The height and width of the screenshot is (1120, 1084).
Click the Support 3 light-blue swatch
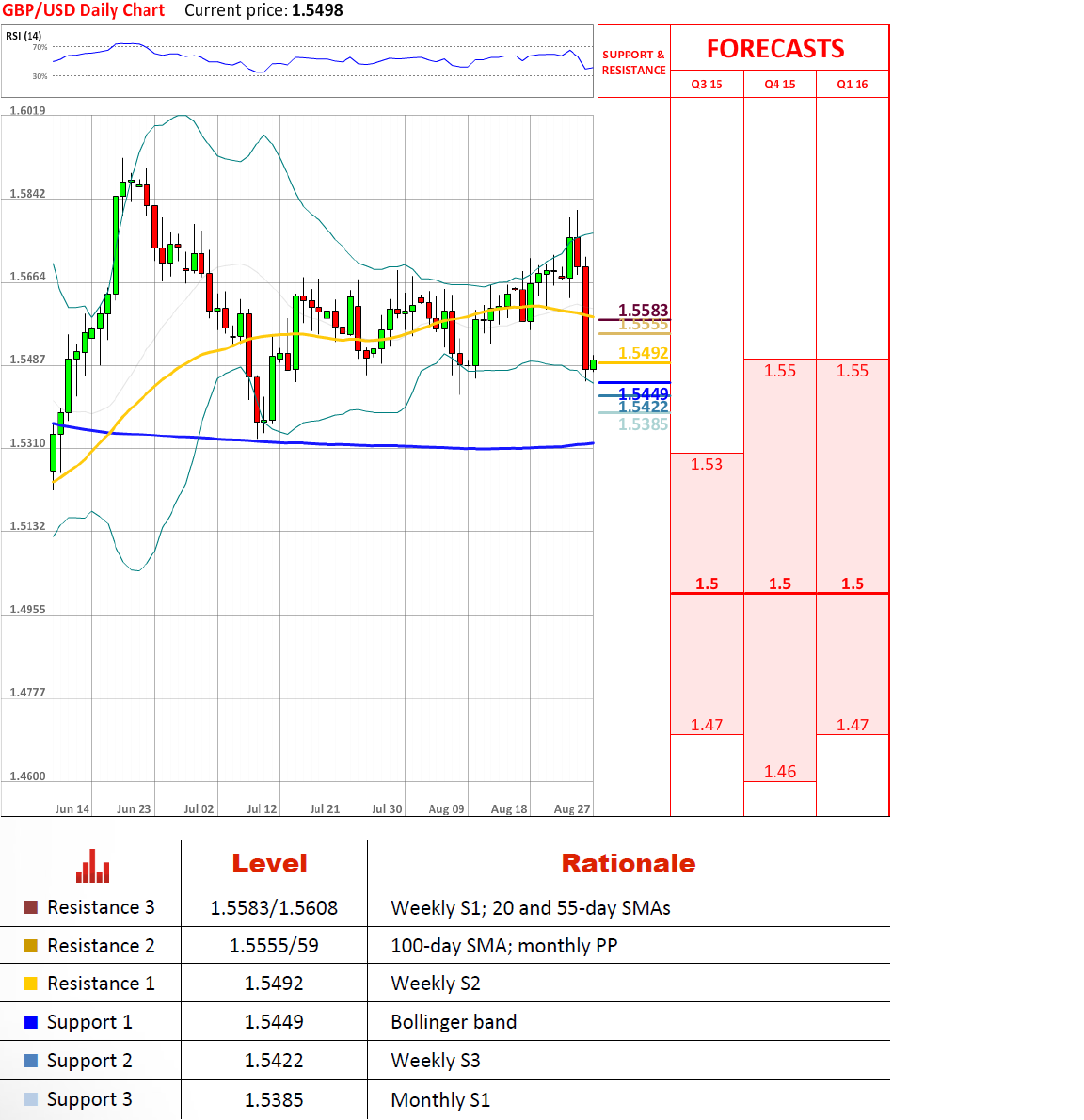pyautogui.click(x=31, y=1099)
